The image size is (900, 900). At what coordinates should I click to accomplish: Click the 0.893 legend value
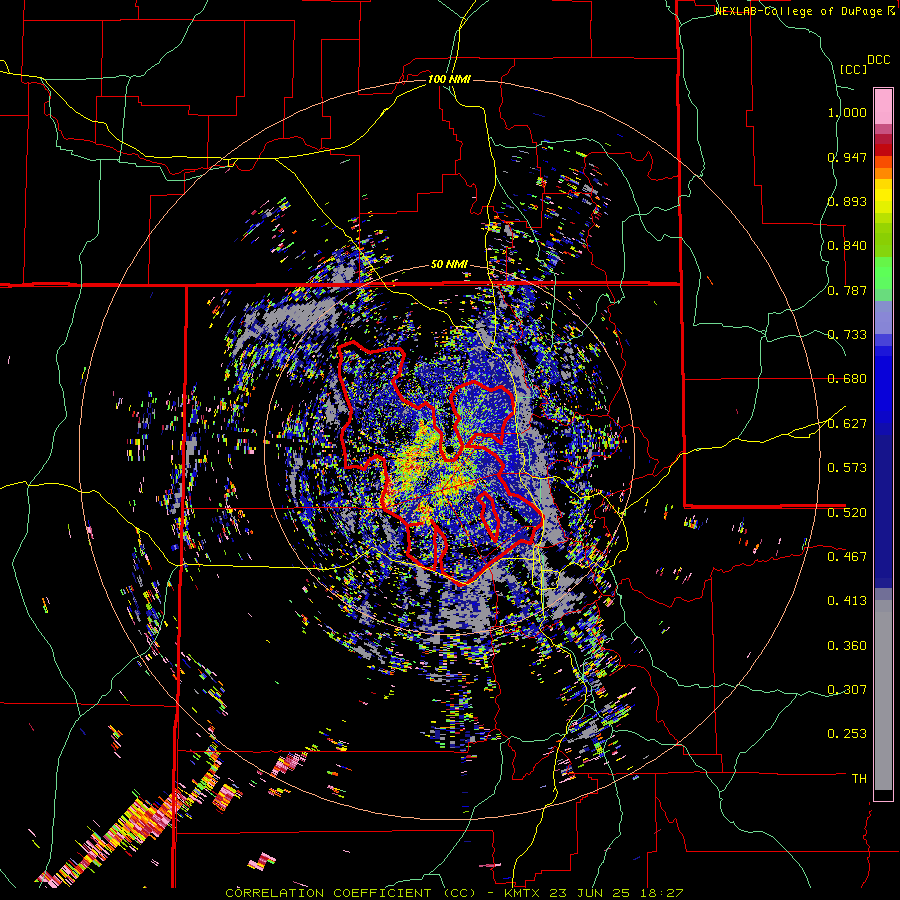click(847, 201)
